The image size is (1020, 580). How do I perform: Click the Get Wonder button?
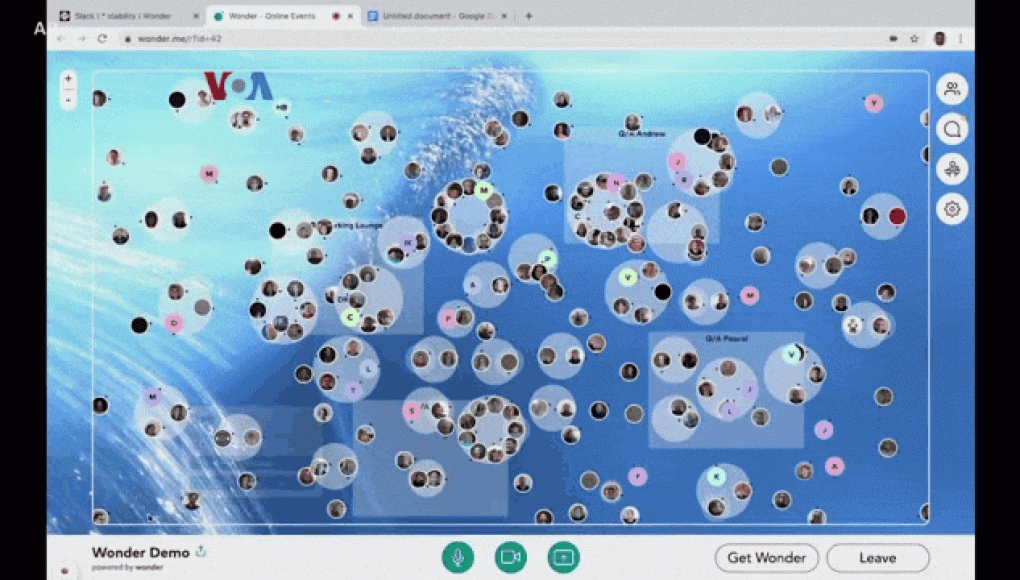[x=767, y=558]
